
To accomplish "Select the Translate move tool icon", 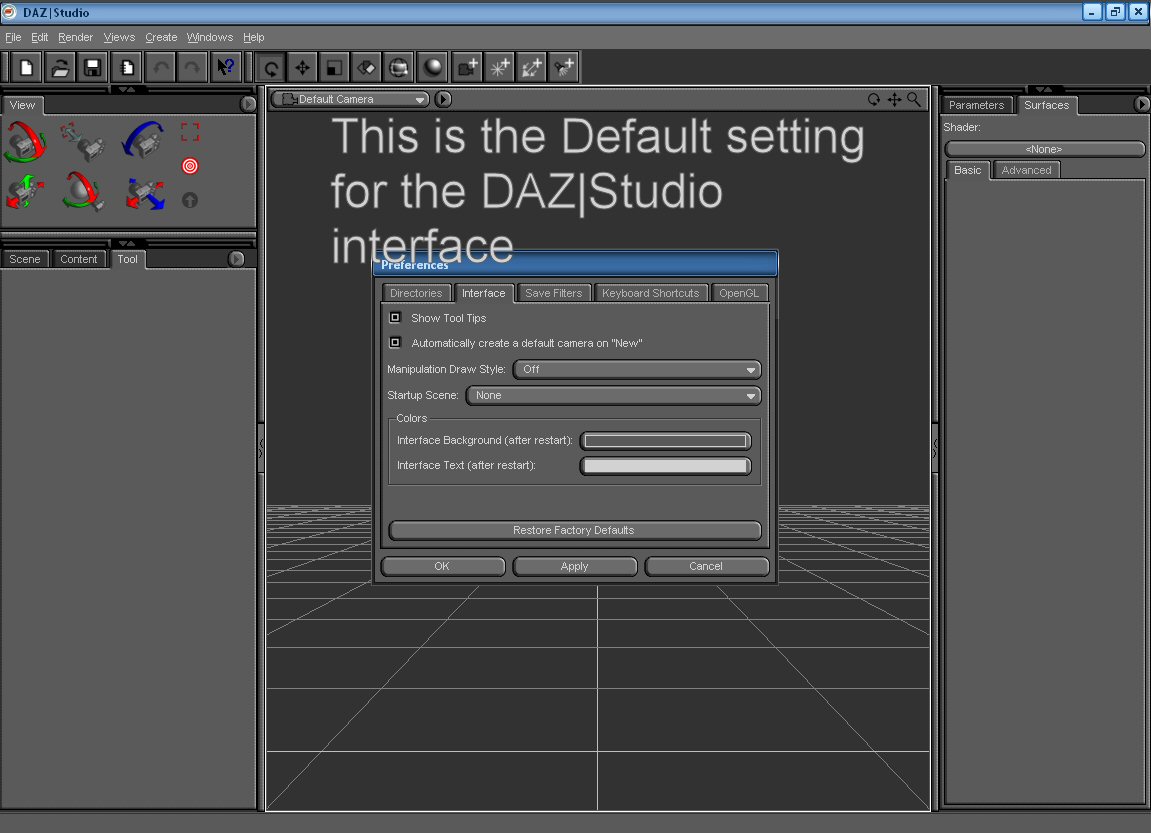I will (302, 68).
